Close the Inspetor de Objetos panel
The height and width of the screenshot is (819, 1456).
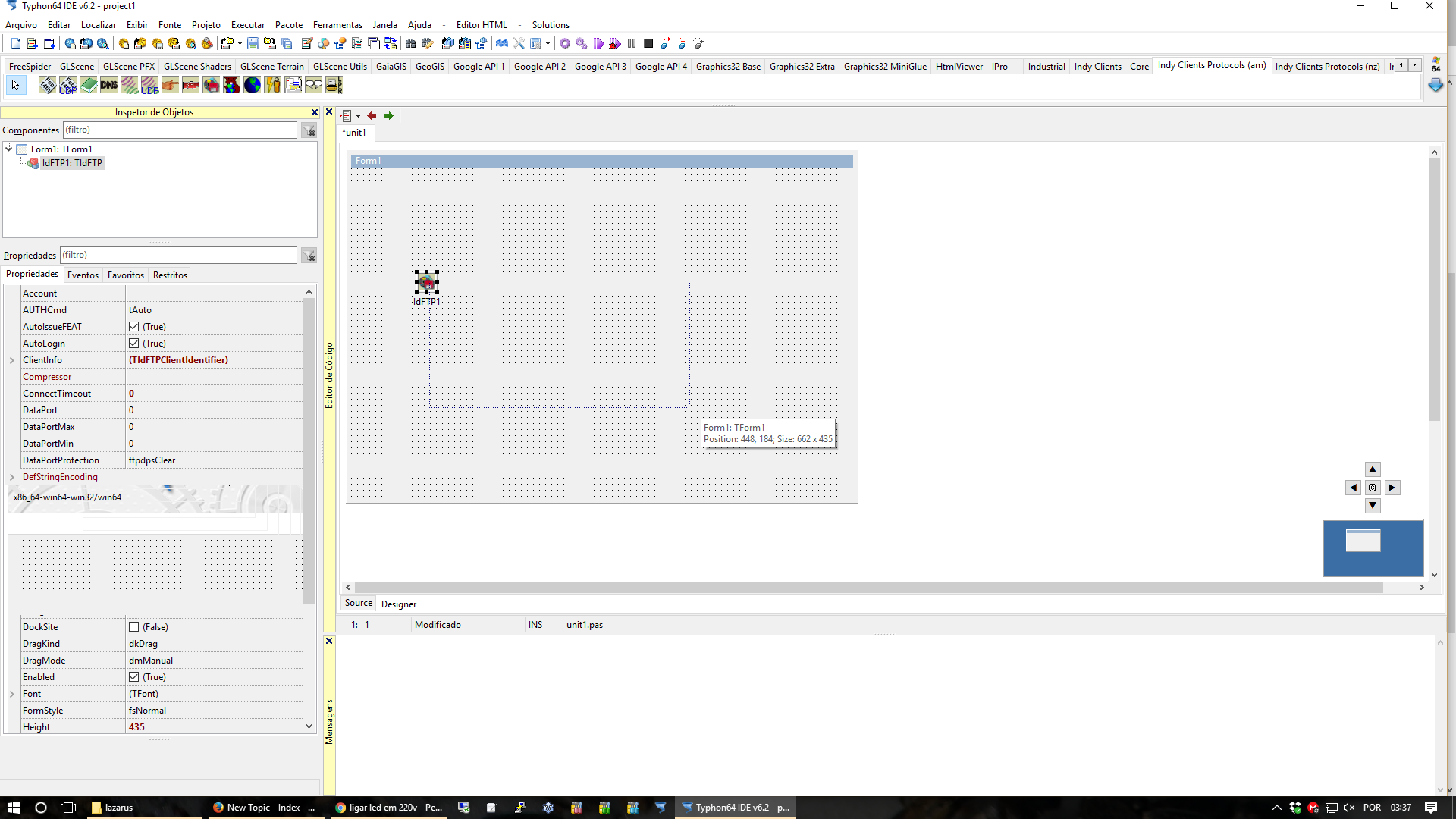[x=315, y=112]
